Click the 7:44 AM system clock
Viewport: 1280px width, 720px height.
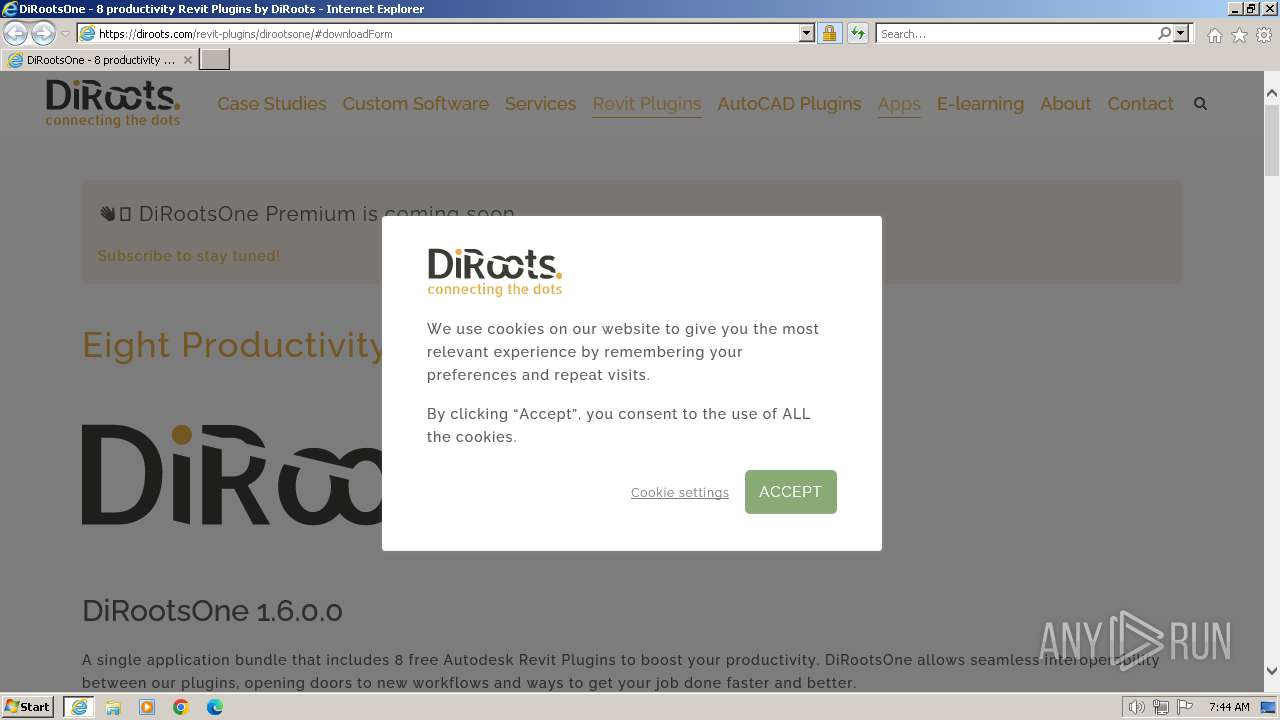pyautogui.click(x=1229, y=707)
